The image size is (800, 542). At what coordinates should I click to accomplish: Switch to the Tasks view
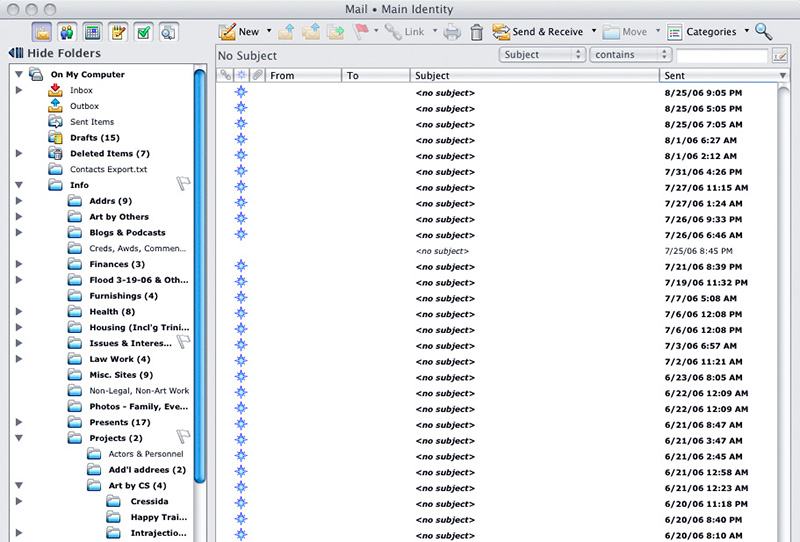point(143,32)
